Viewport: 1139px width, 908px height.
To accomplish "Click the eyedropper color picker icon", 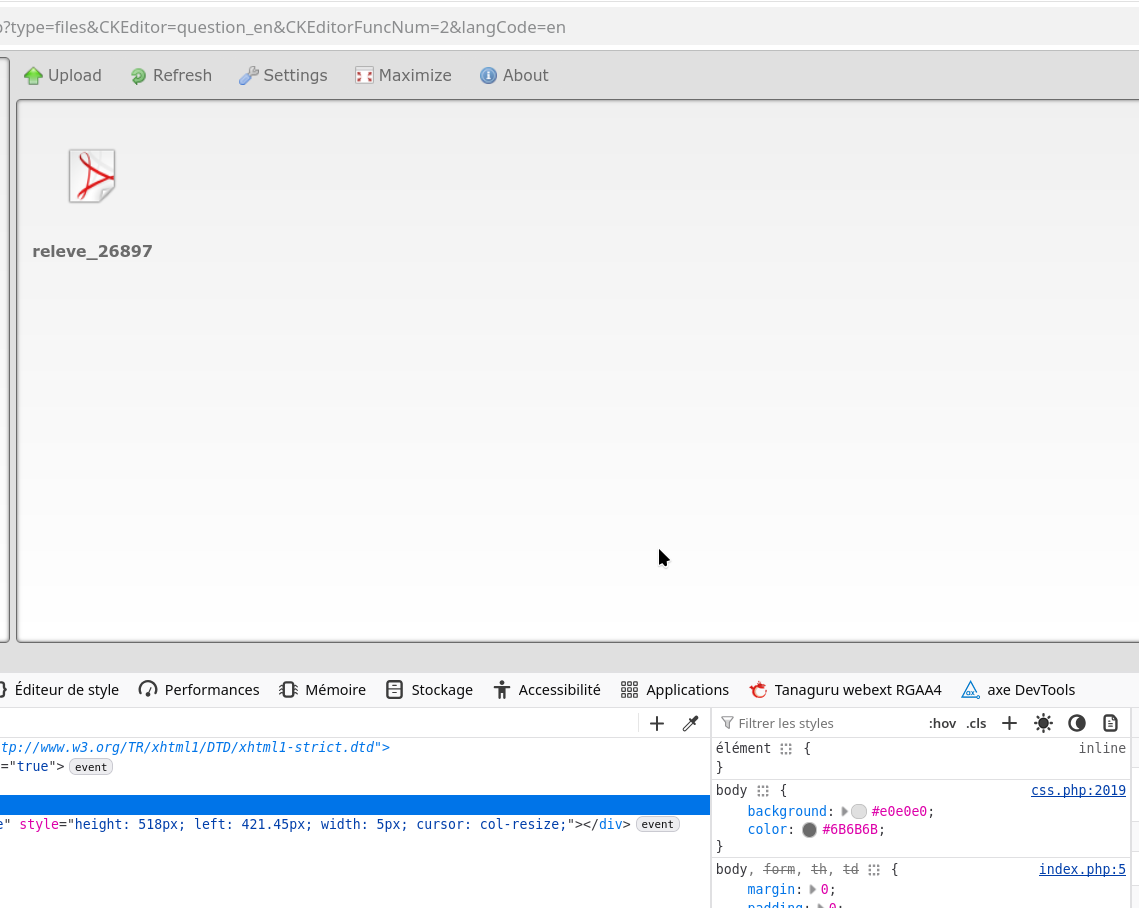I will 690,723.
